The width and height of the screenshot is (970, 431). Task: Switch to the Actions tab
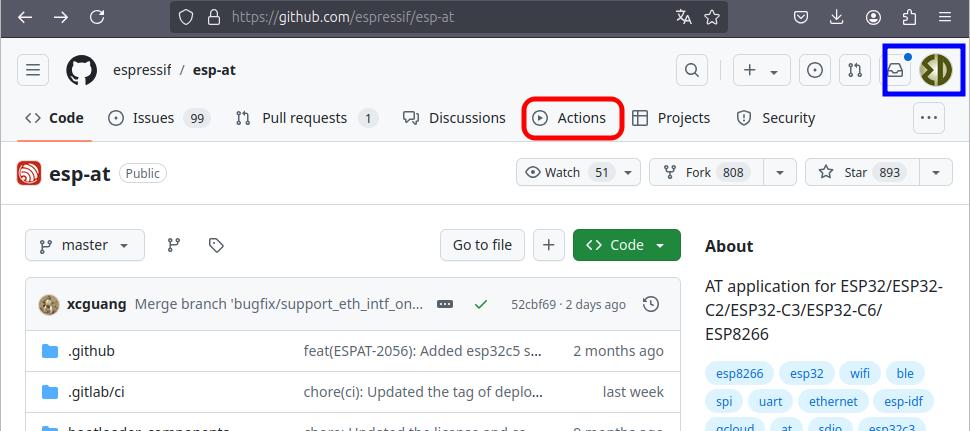pos(573,118)
